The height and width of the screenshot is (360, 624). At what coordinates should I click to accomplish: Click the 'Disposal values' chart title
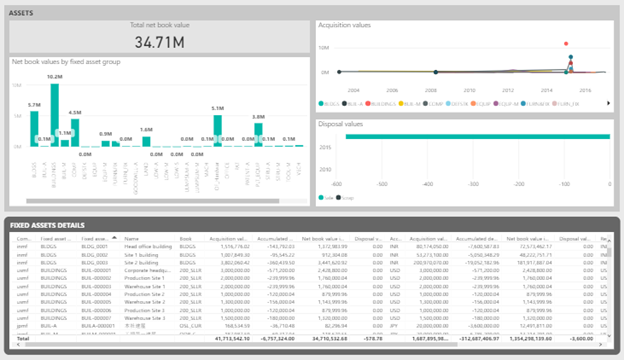[x=340, y=124]
